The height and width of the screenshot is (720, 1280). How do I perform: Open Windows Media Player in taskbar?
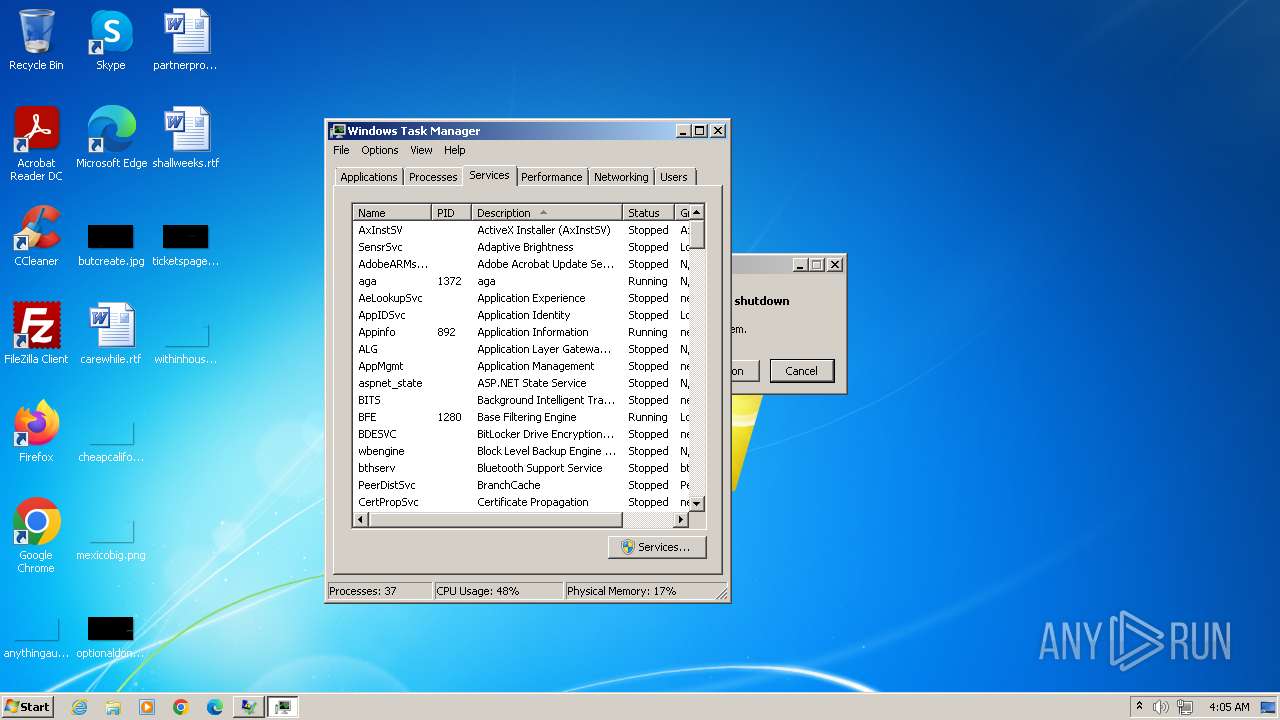147,707
